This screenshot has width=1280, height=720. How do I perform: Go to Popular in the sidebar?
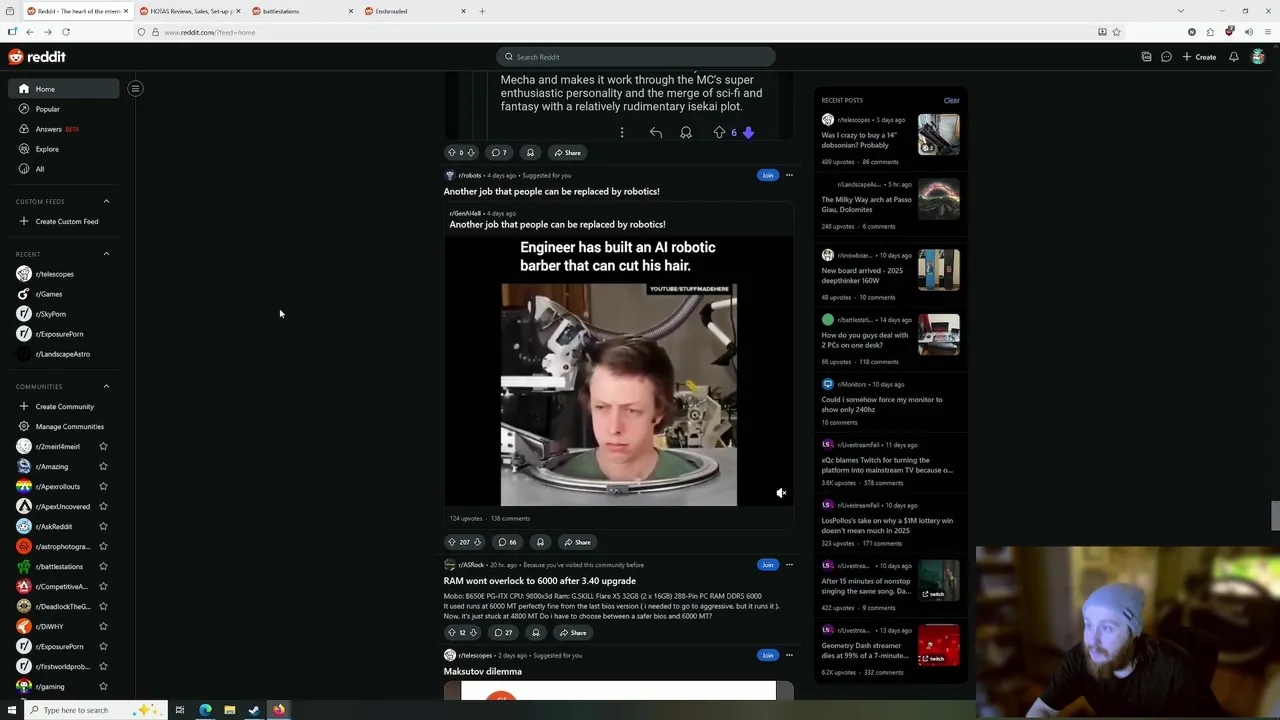point(64,109)
